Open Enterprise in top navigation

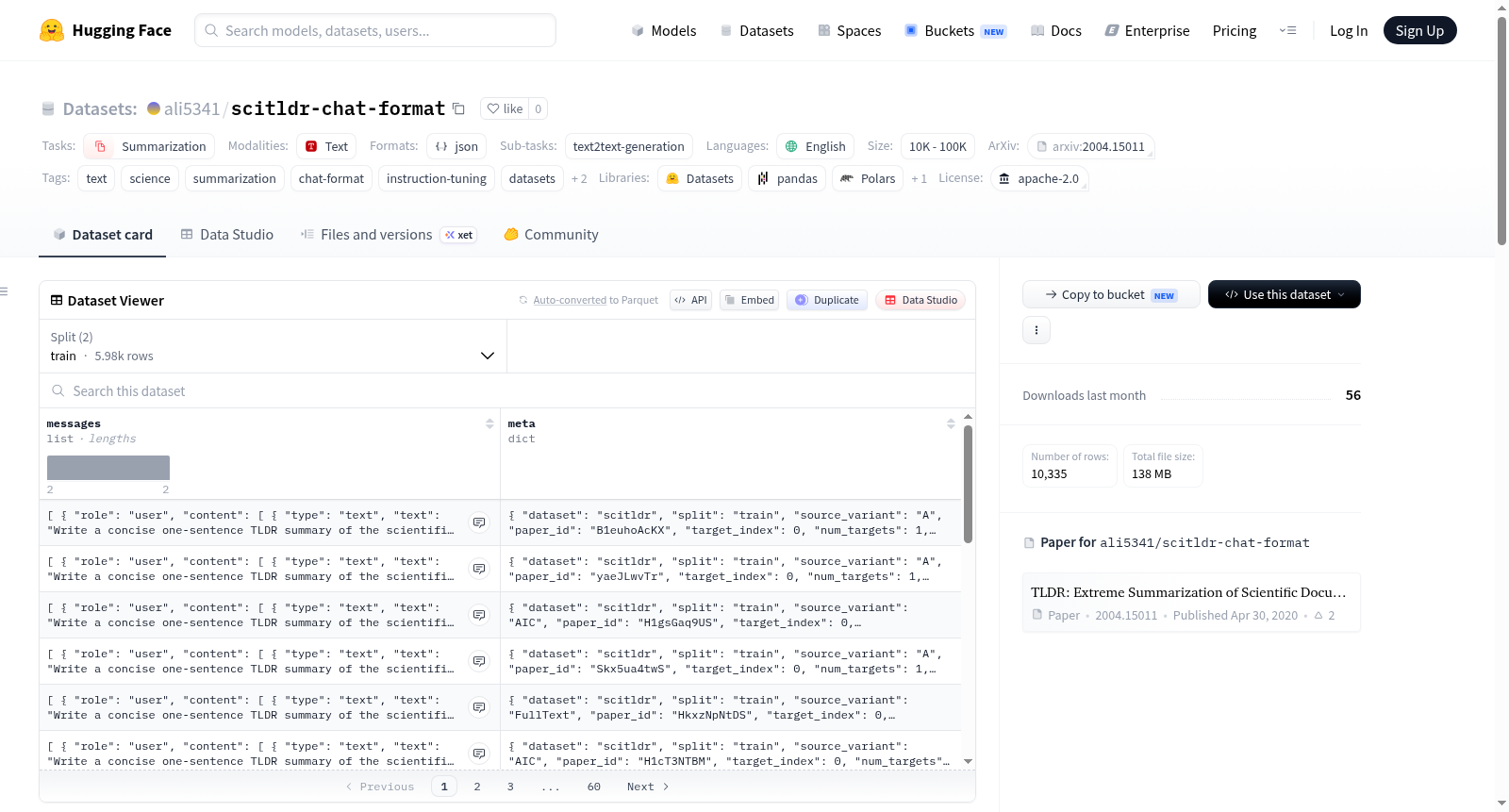[1147, 30]
